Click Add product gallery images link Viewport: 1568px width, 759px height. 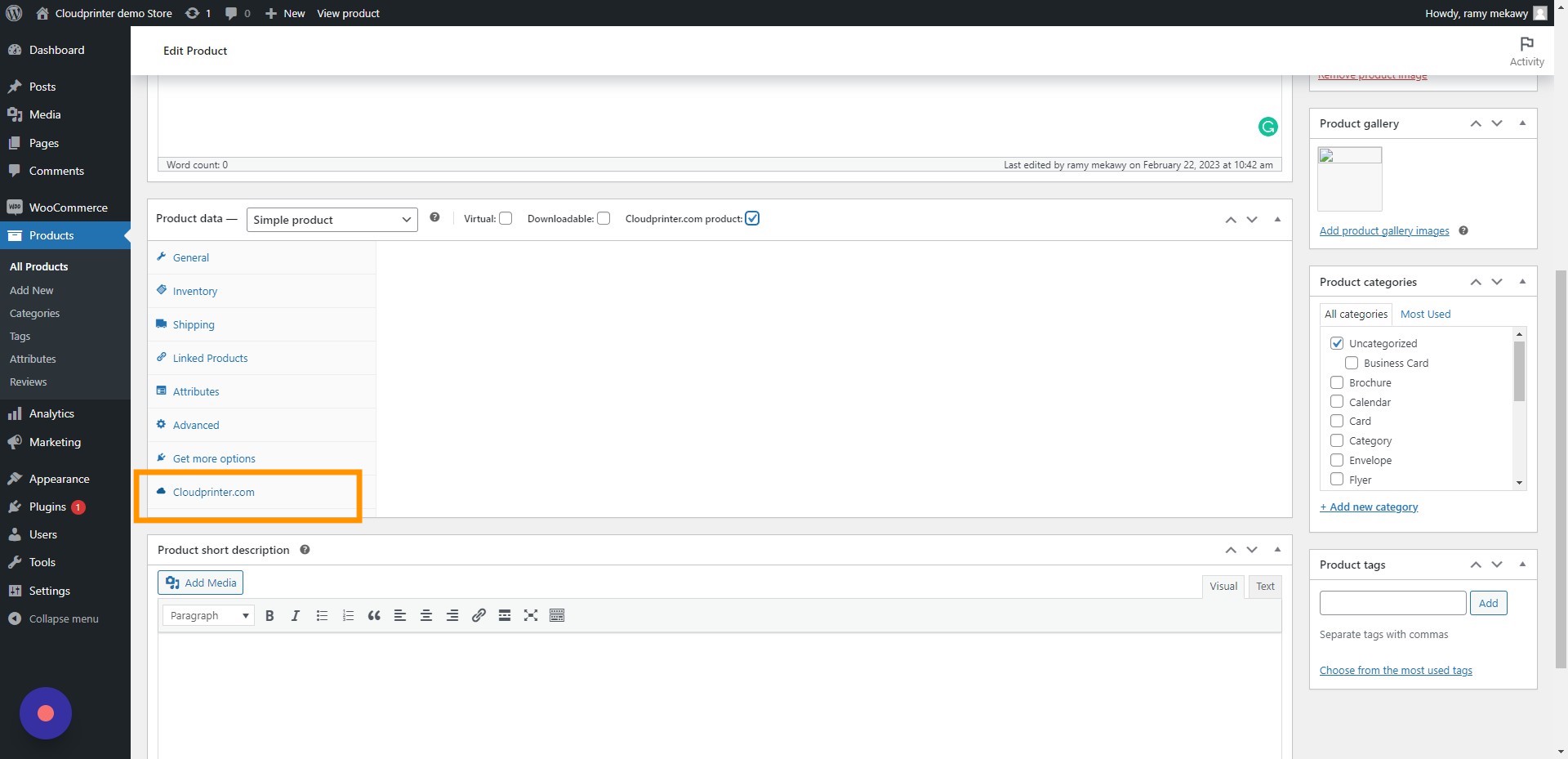point(1384,230)
